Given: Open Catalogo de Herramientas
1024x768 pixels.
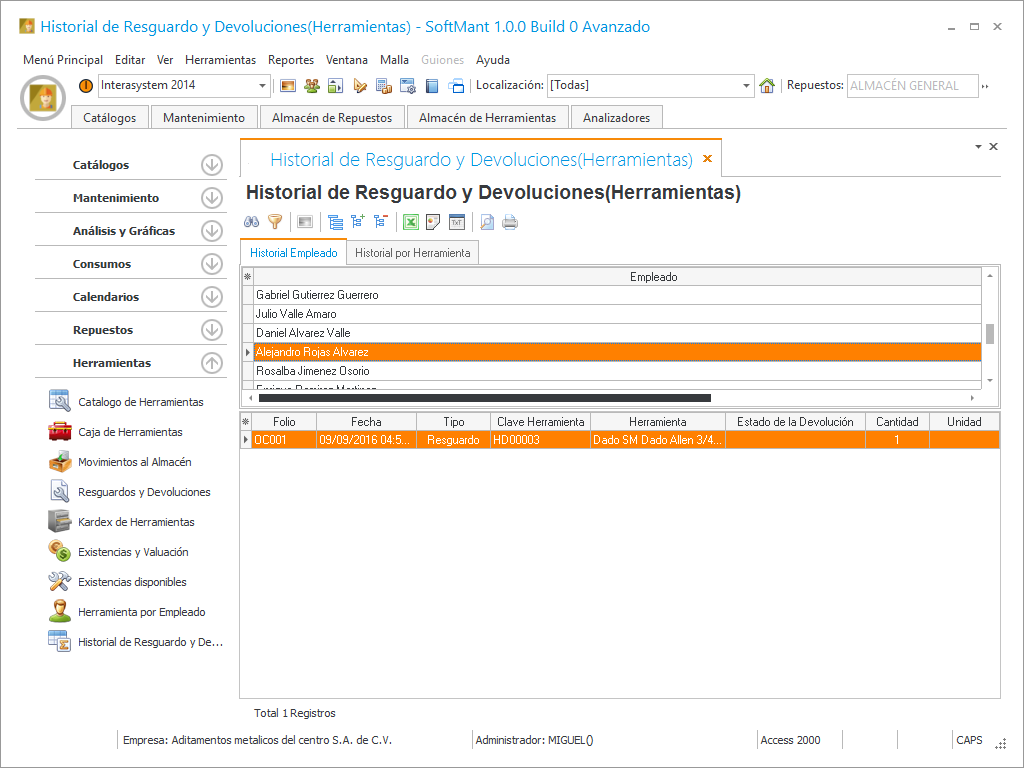Looking at the screenshot, I should tap(140, 402).
